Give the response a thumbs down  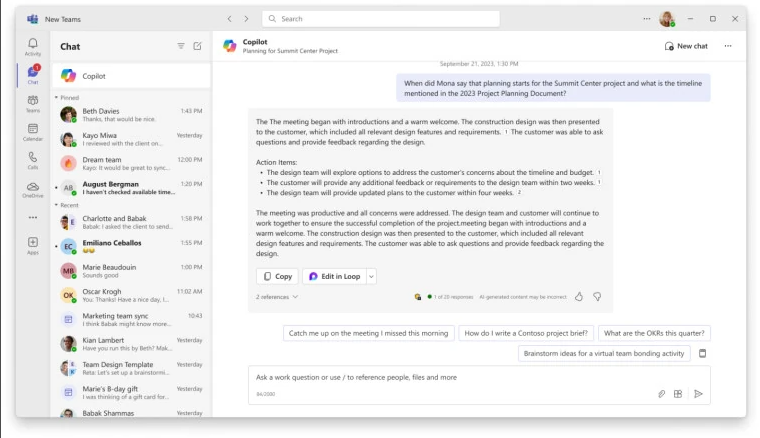[597, 297]
